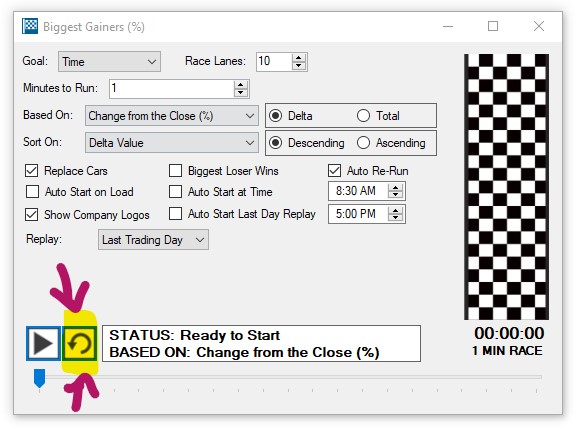579x428 pixels.
Task: Decrease the 5:00 PM replay time
Action: coord(395,218)
